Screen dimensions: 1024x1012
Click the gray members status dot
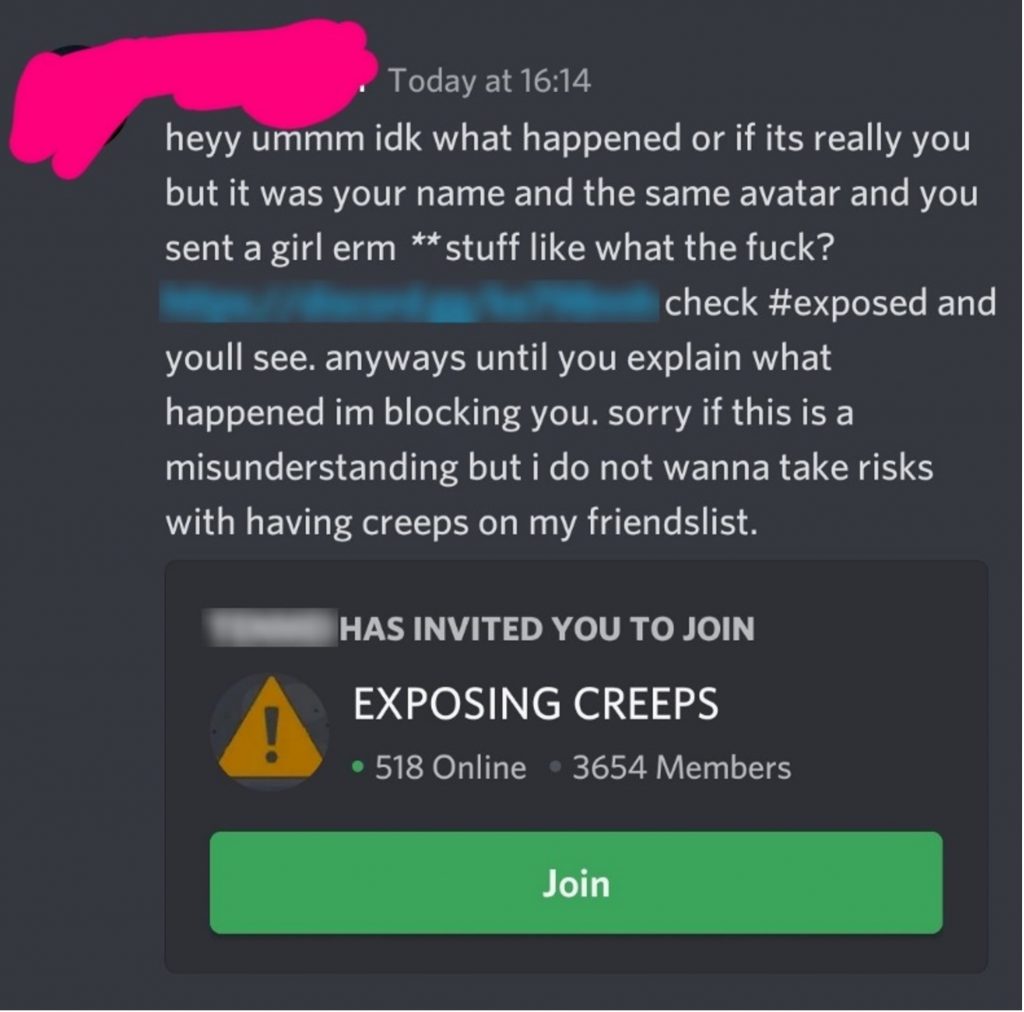555,767
